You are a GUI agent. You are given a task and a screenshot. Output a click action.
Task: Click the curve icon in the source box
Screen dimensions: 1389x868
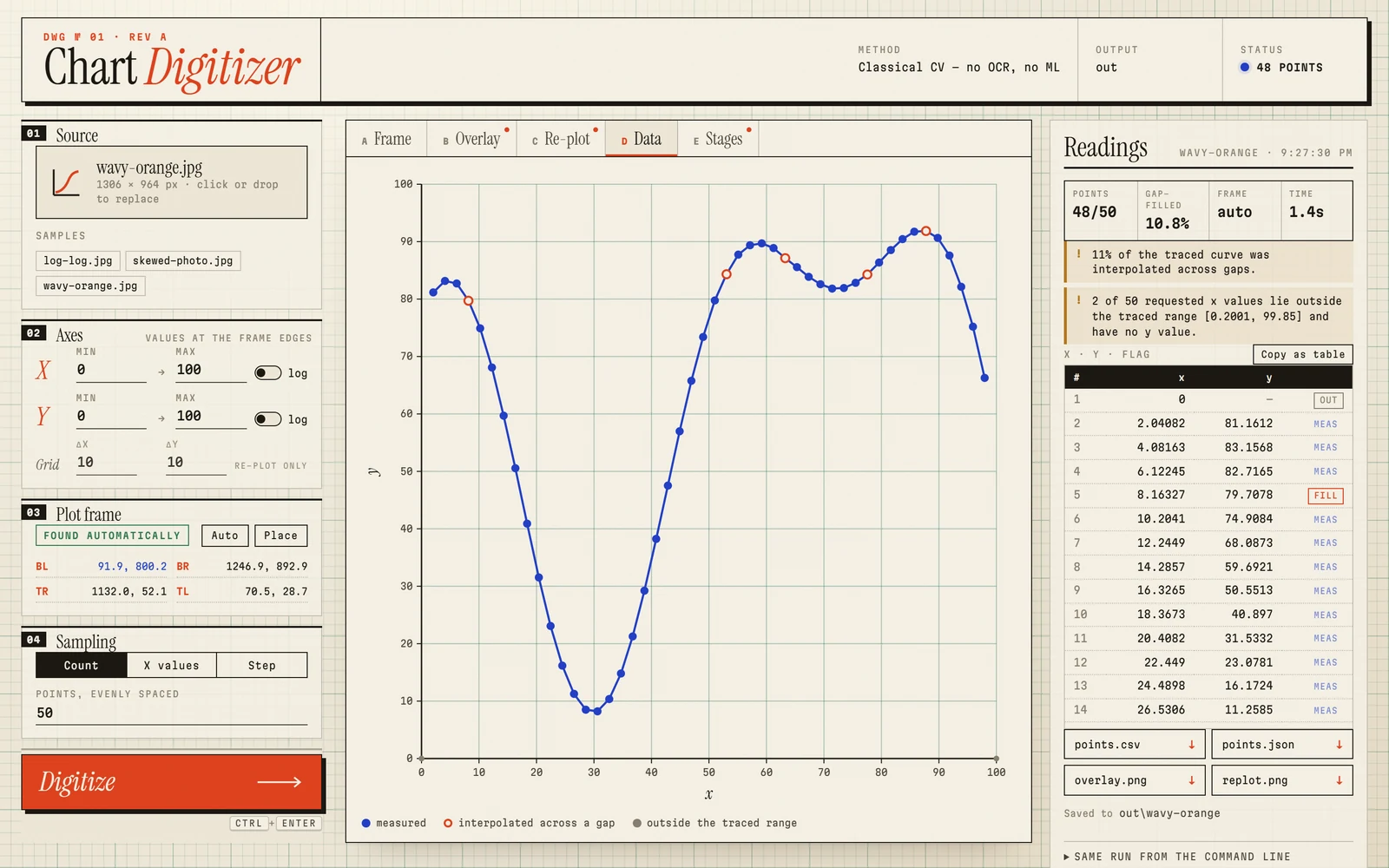[66, 182]
